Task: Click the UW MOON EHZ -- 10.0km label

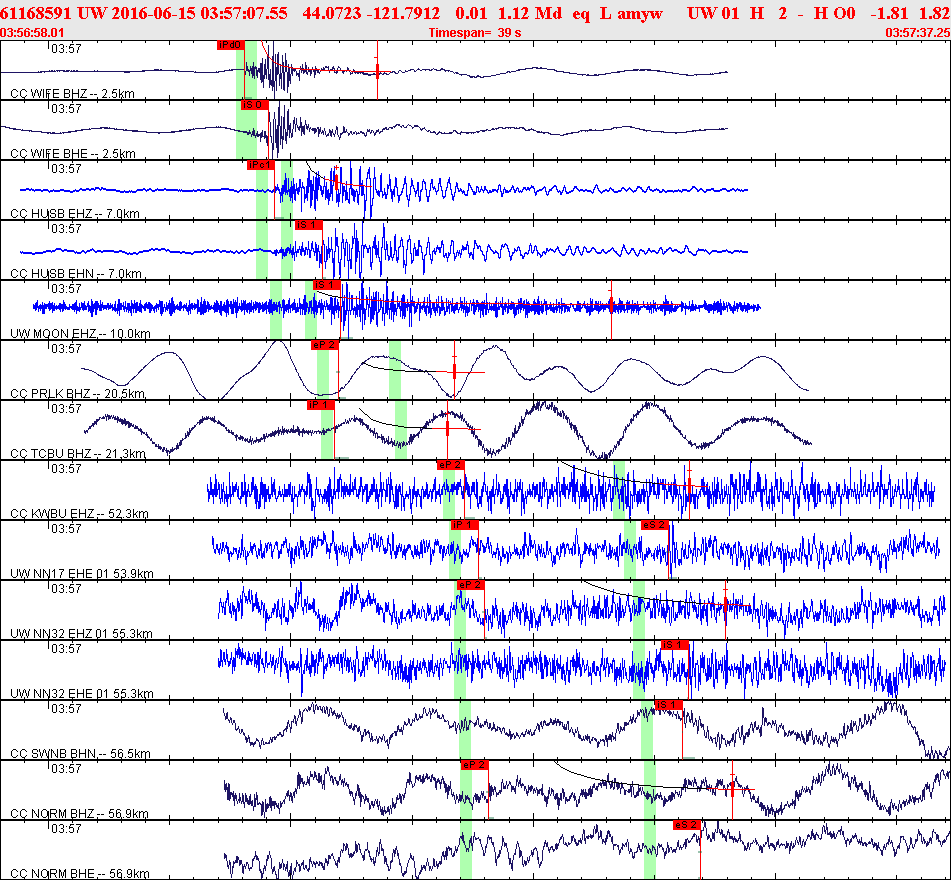Action: coord(80,334)
